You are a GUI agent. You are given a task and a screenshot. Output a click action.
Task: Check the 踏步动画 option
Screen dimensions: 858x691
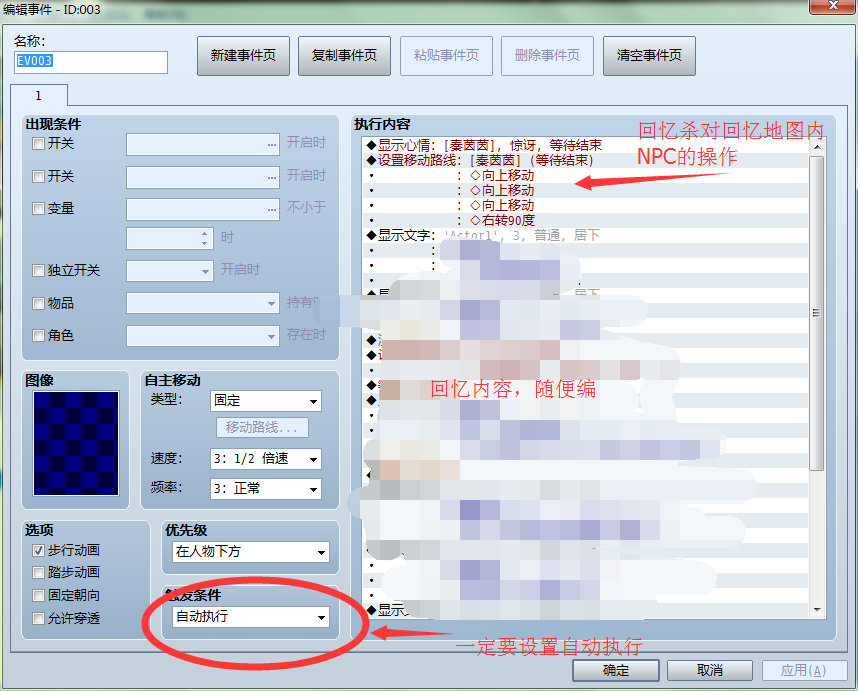click(x=38, y=573)
